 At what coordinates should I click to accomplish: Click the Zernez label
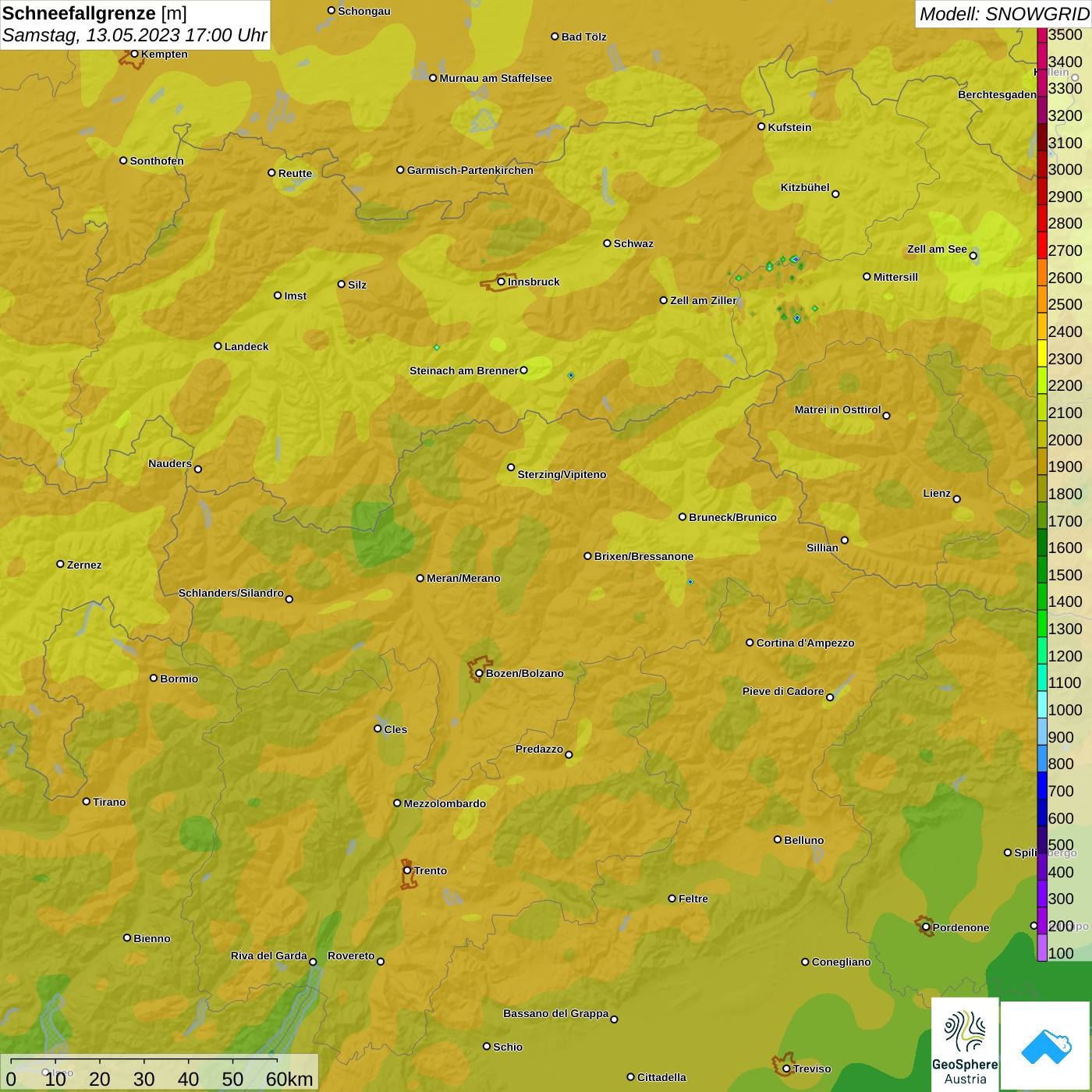point(84,565)
